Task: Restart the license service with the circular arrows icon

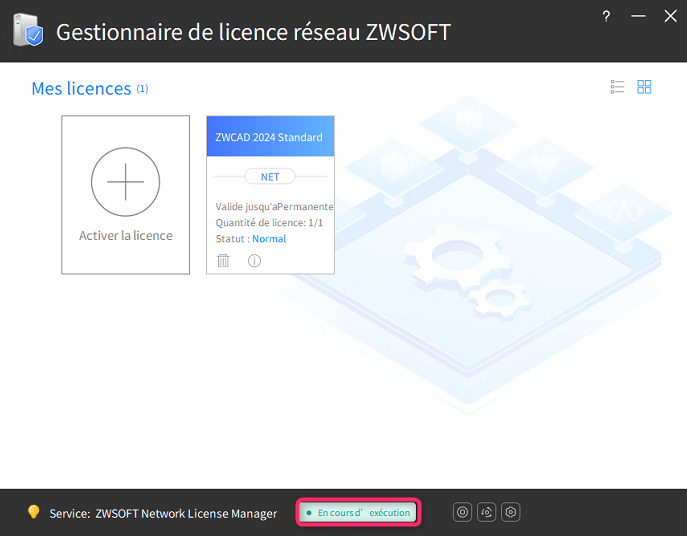Action: click(487, 513)
